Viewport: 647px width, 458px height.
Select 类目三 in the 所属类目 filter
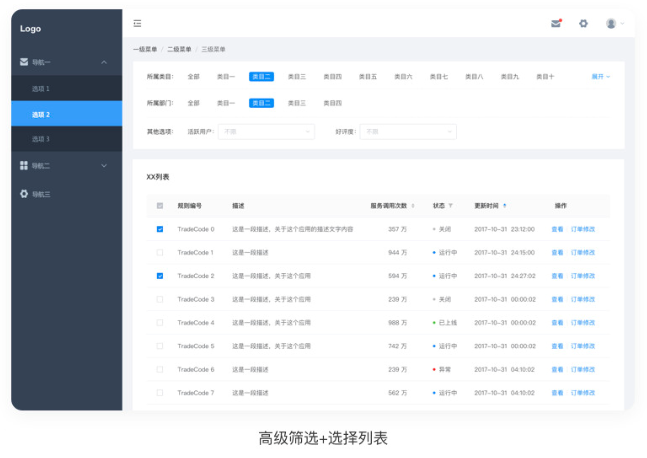point(297,76)
